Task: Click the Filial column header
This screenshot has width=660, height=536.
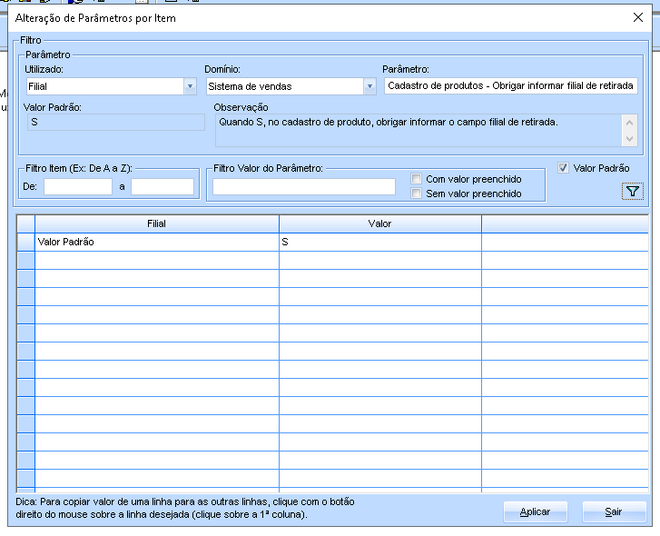Action: [x=156, y=224]
